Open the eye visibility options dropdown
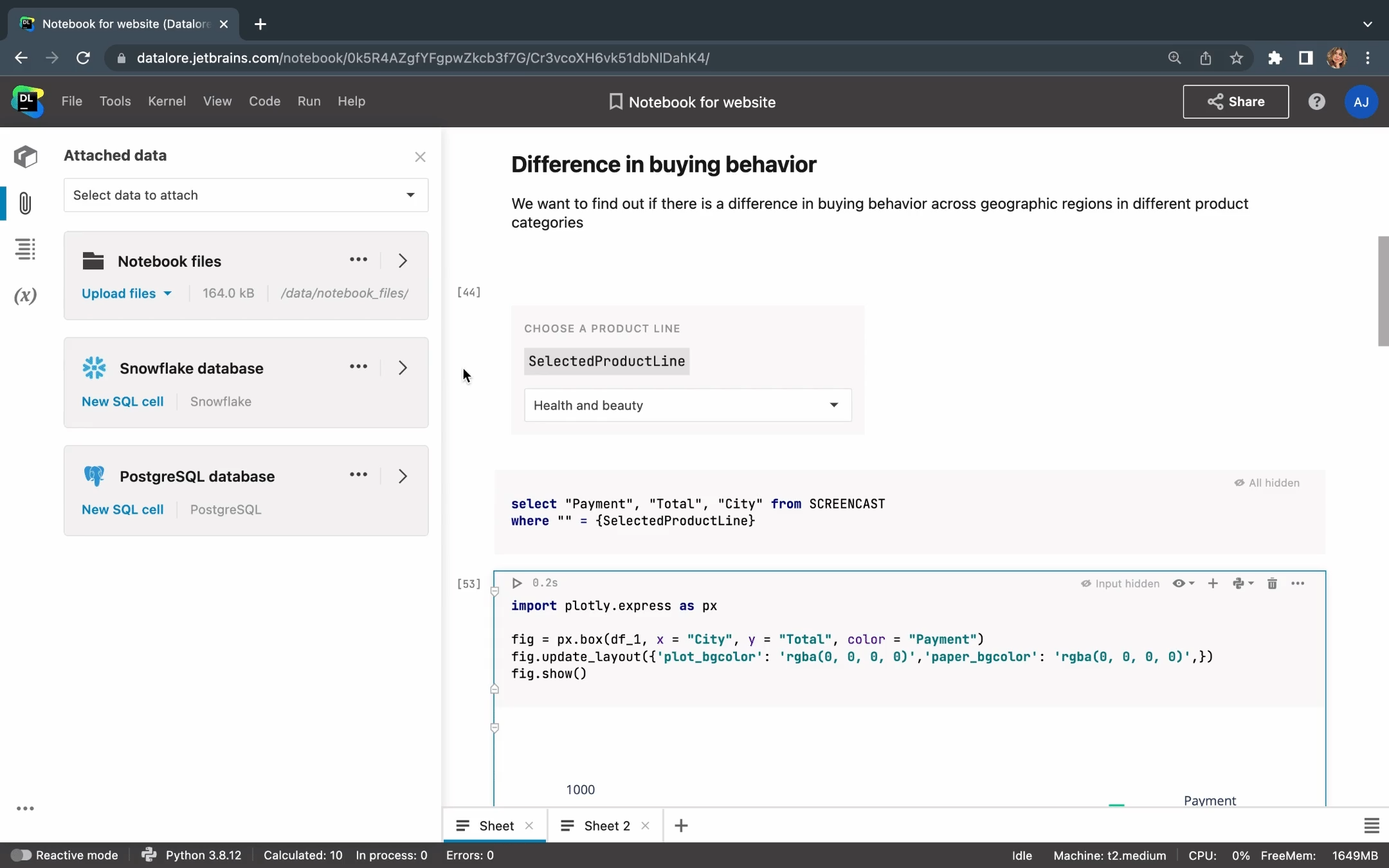Image resolution: width=1389 pixels, height=868 pixels. coord(1183,583)
